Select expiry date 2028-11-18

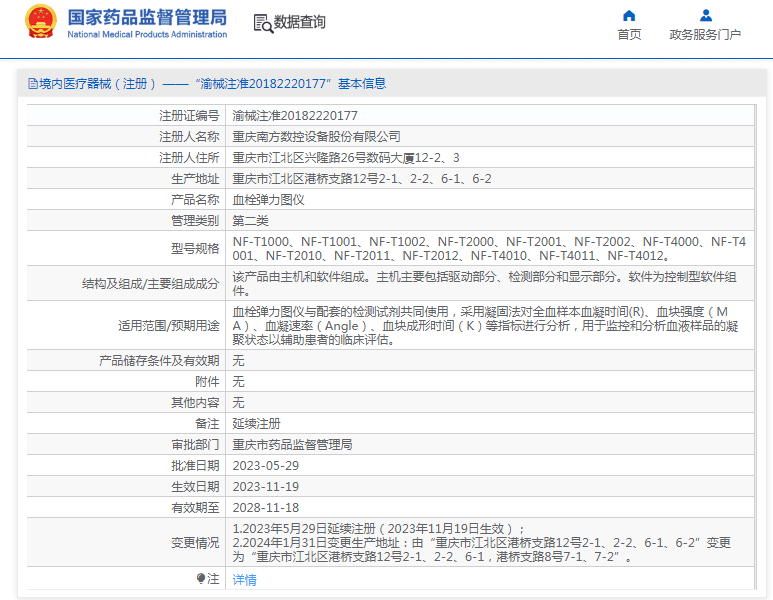pos(266,508)
